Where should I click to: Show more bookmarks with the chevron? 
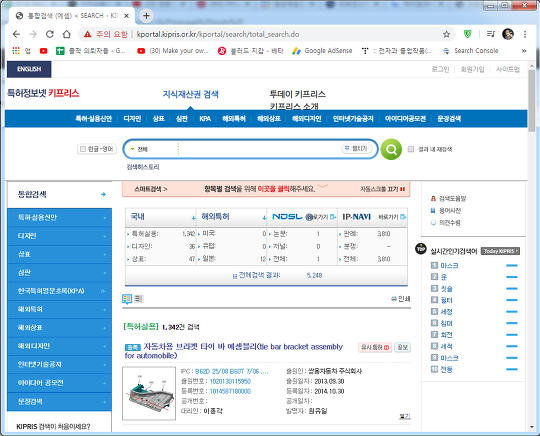pyautogui.click(x=524, y=51)
